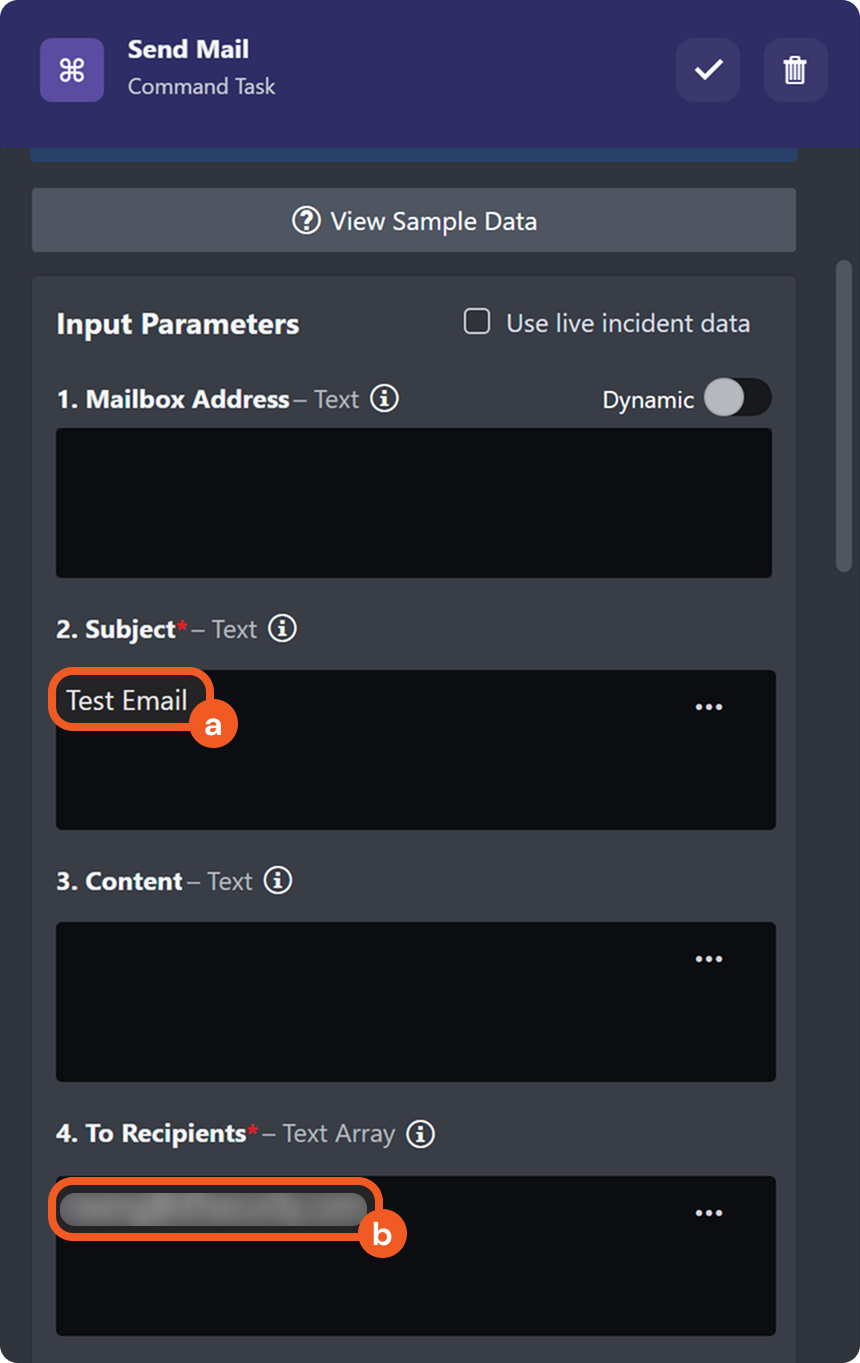Click the info icon beside the Subject field

tap(282, 629)
